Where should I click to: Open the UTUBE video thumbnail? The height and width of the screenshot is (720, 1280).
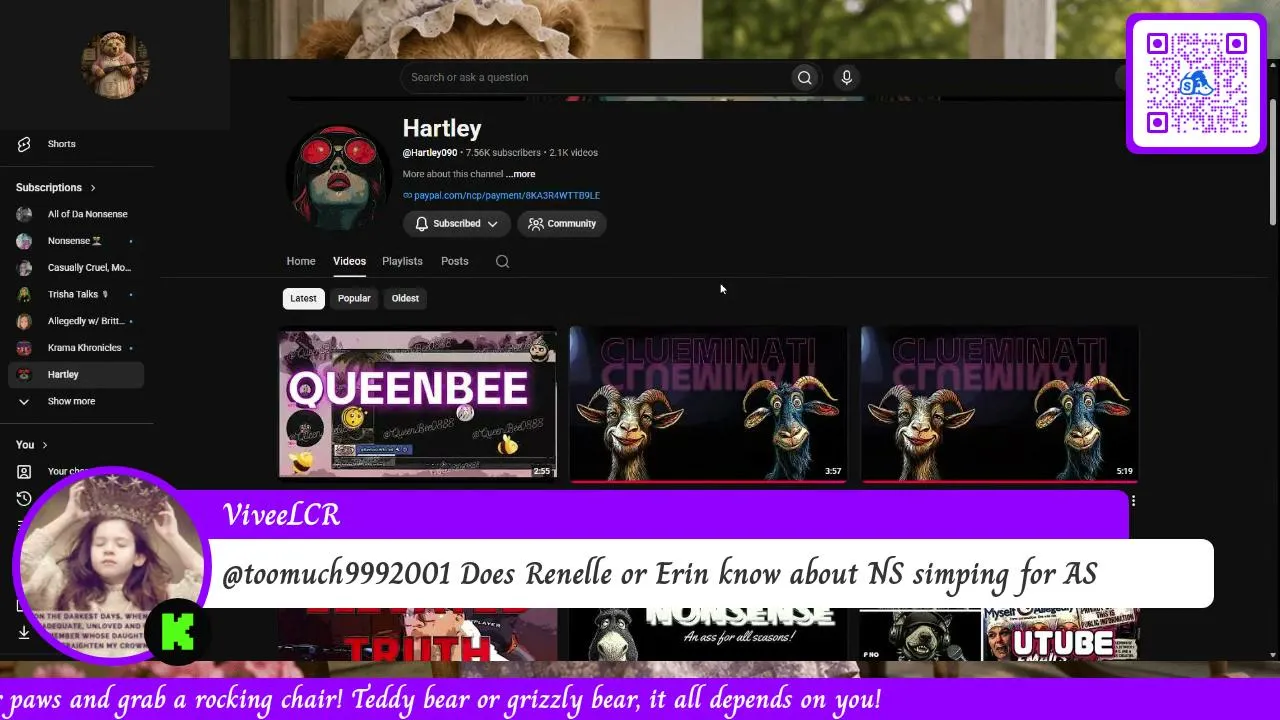click(1000, 634)
